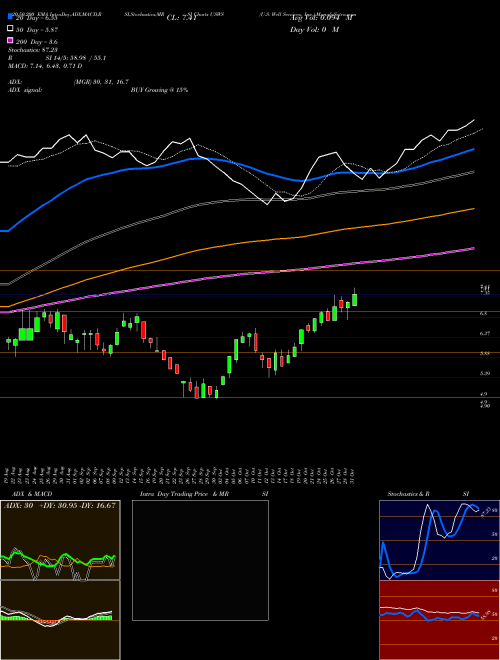This screenshot has width=500, height=660.
Task: Click the 6.8 price axis label
Action: click(484, 314)
